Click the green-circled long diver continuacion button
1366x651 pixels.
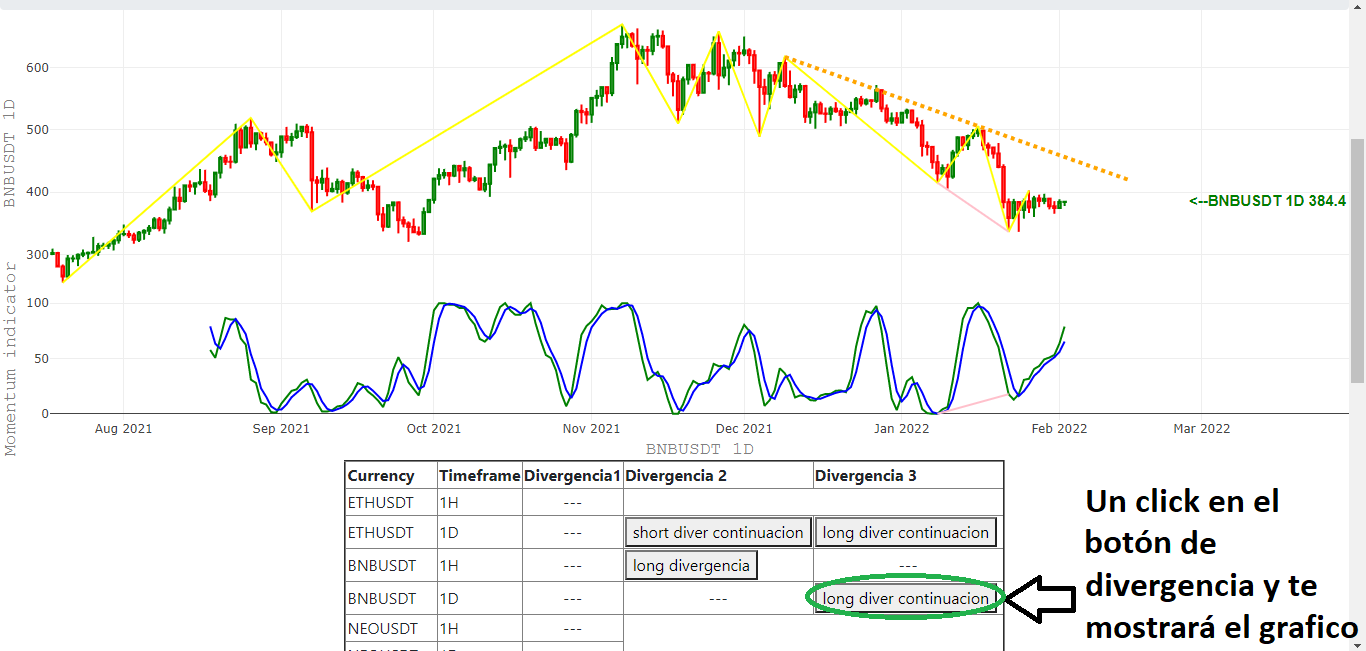tap(905, 598)
